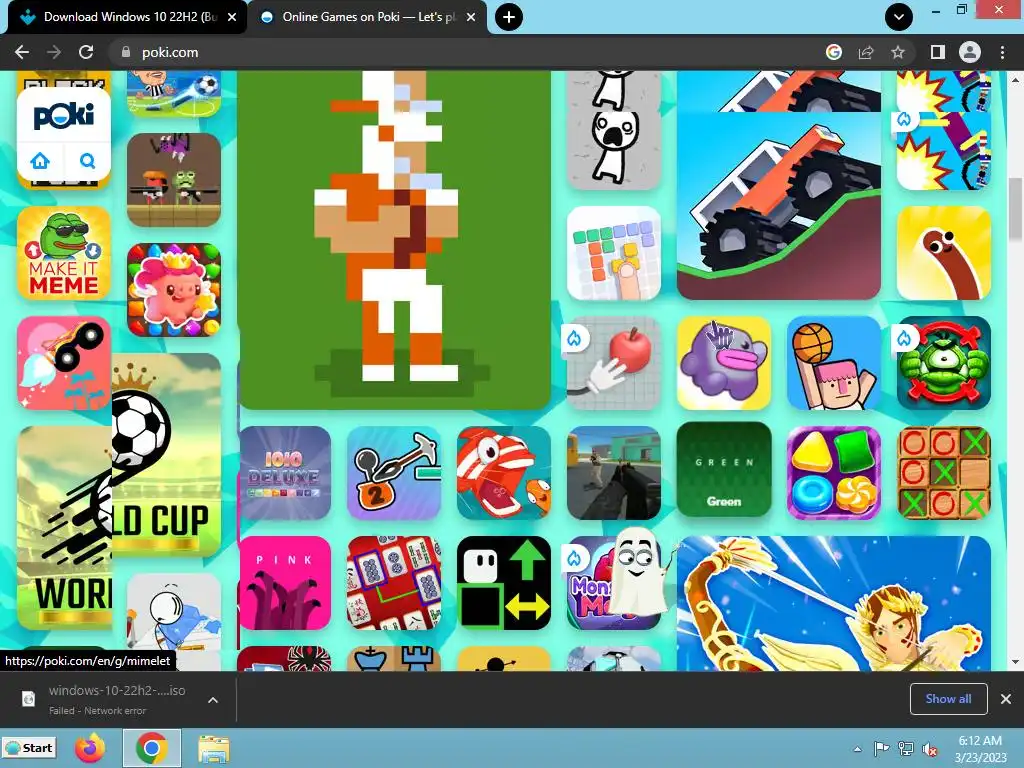This screenshot has height=768, width=1024.
Task: Click the Google account G icon
Action: 834,52
